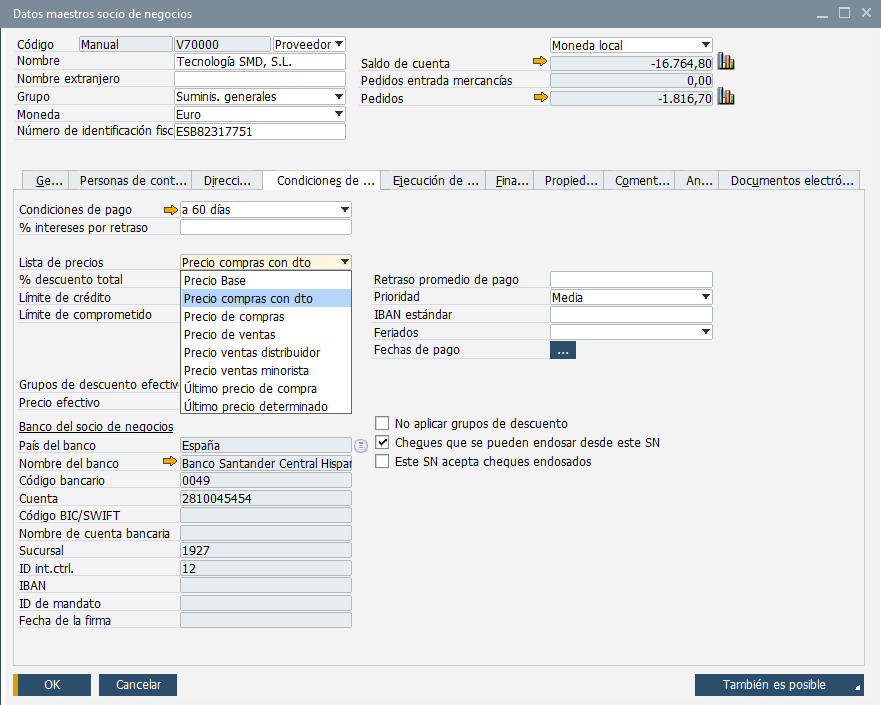The image size is (881, 705).
Task: Click the round list icon next to País del banco
Action: (361, 446)
